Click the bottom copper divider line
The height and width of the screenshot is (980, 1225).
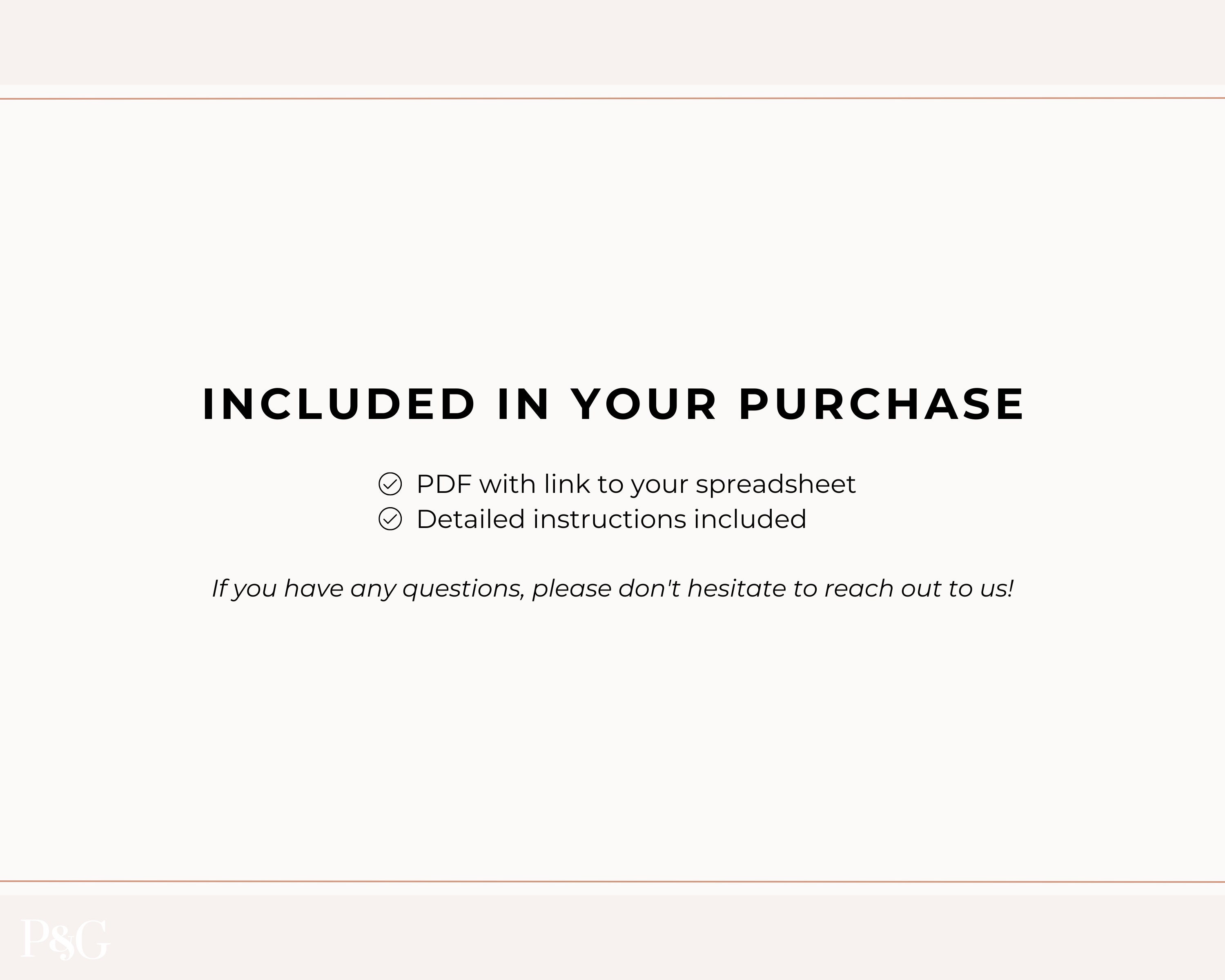pos(612,882)
